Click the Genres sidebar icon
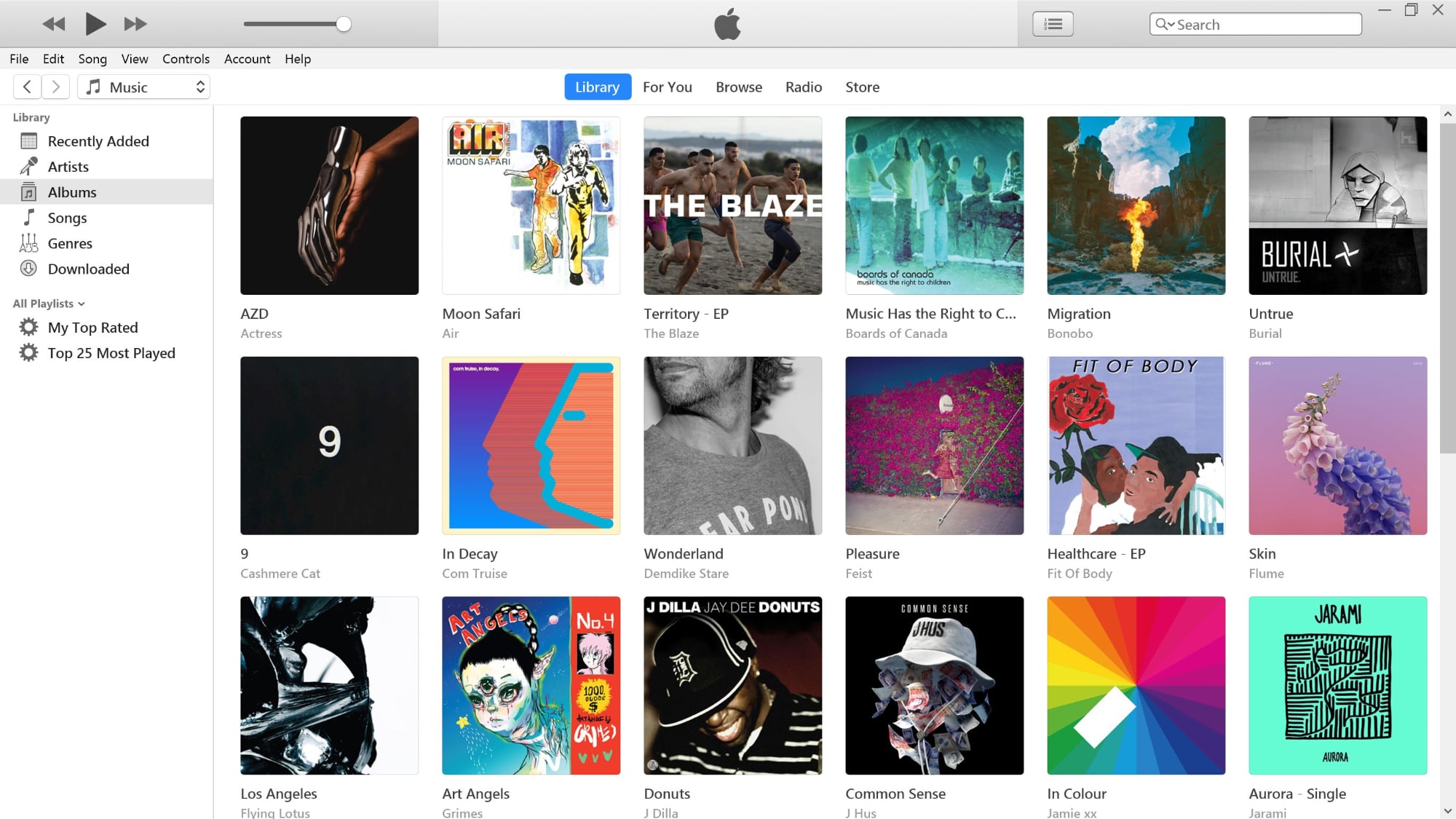This screenshot has height=819, width=1456. (x=29, y=243)
